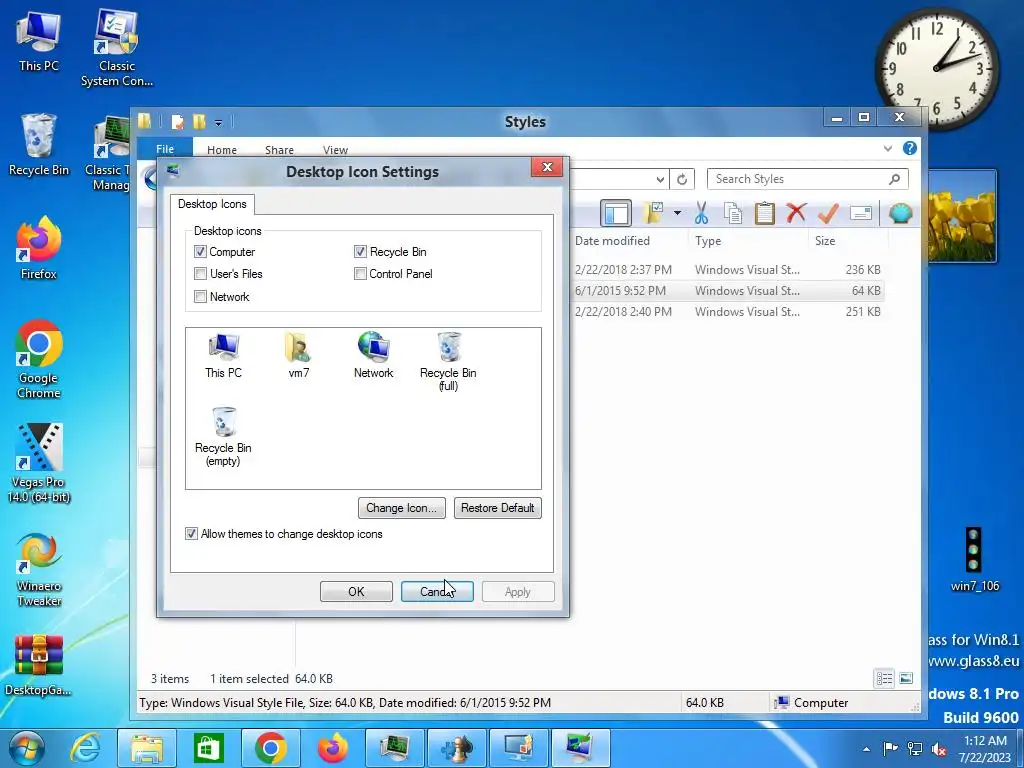Click the orange checkmark Properties toolbar icon
Image resolution: width=1024 pixels, height=768 pixels.
828,213
